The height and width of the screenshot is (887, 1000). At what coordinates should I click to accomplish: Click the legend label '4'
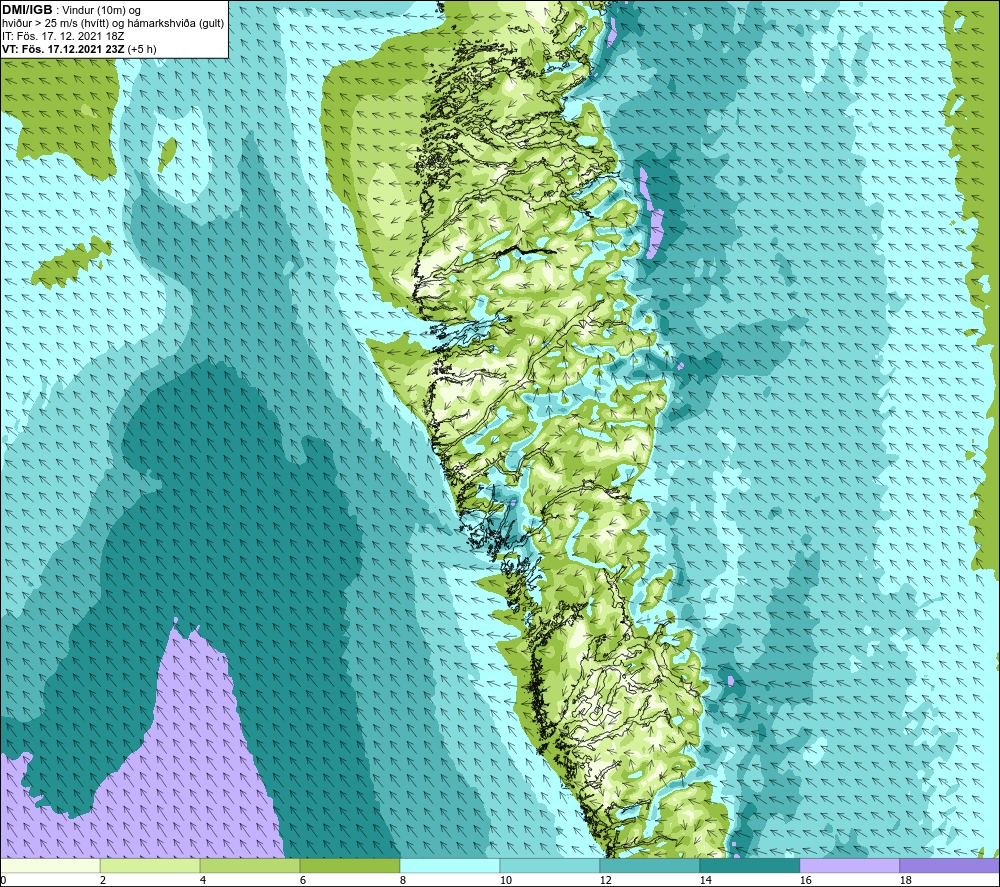202,880
